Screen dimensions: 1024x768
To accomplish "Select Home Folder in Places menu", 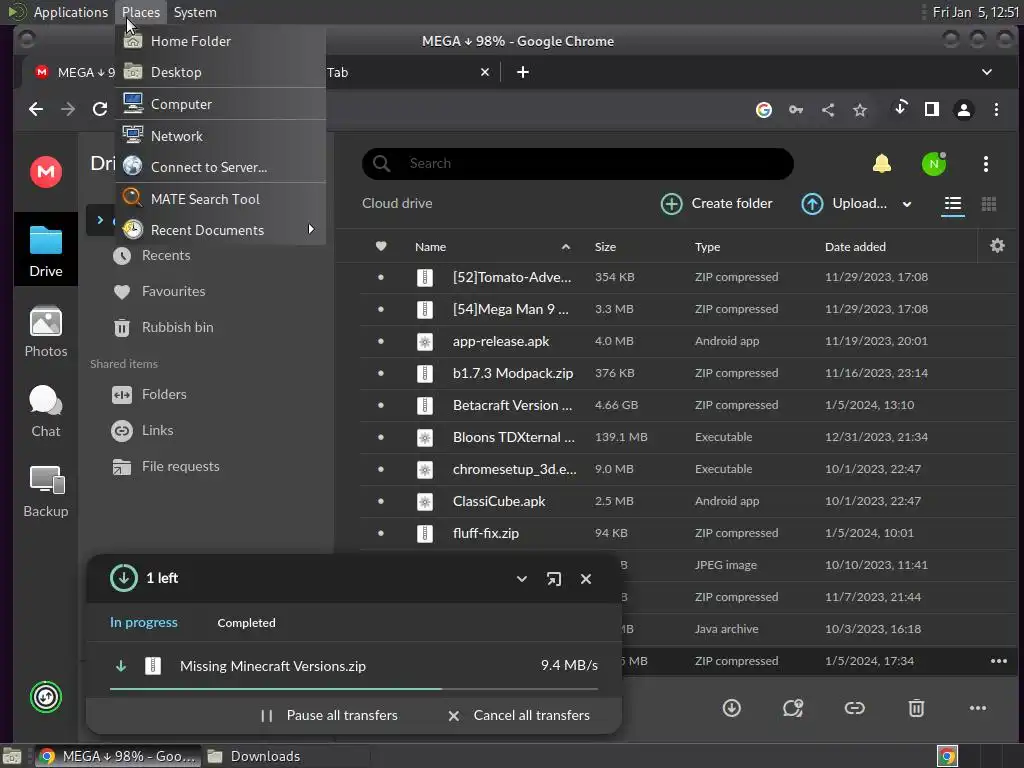I will tap(221, 40).
